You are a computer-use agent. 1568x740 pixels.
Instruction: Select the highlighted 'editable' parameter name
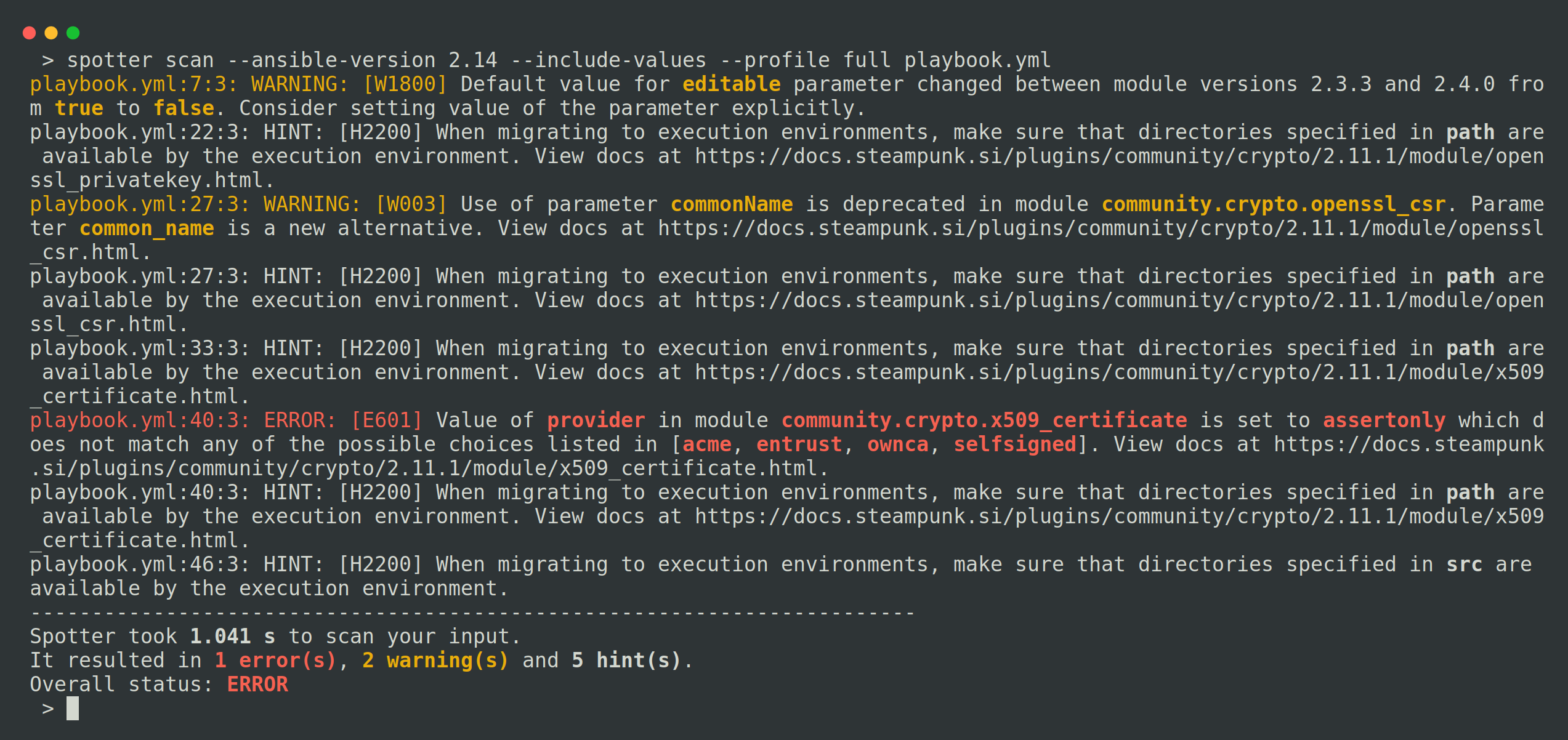click(x=731, y=84)
